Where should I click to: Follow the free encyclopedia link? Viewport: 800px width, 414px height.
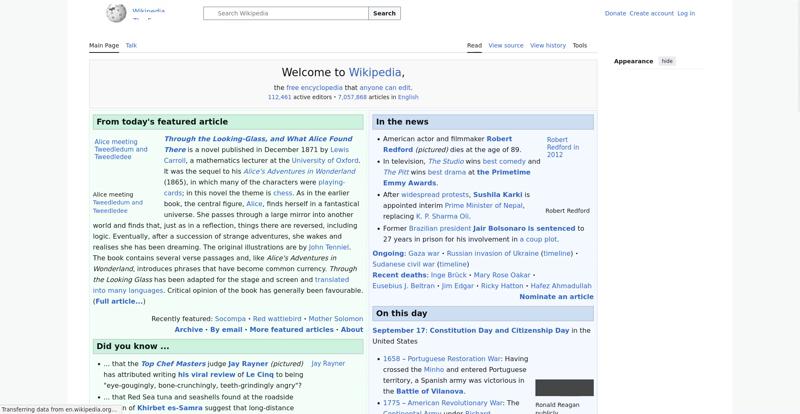coord(314,88)
